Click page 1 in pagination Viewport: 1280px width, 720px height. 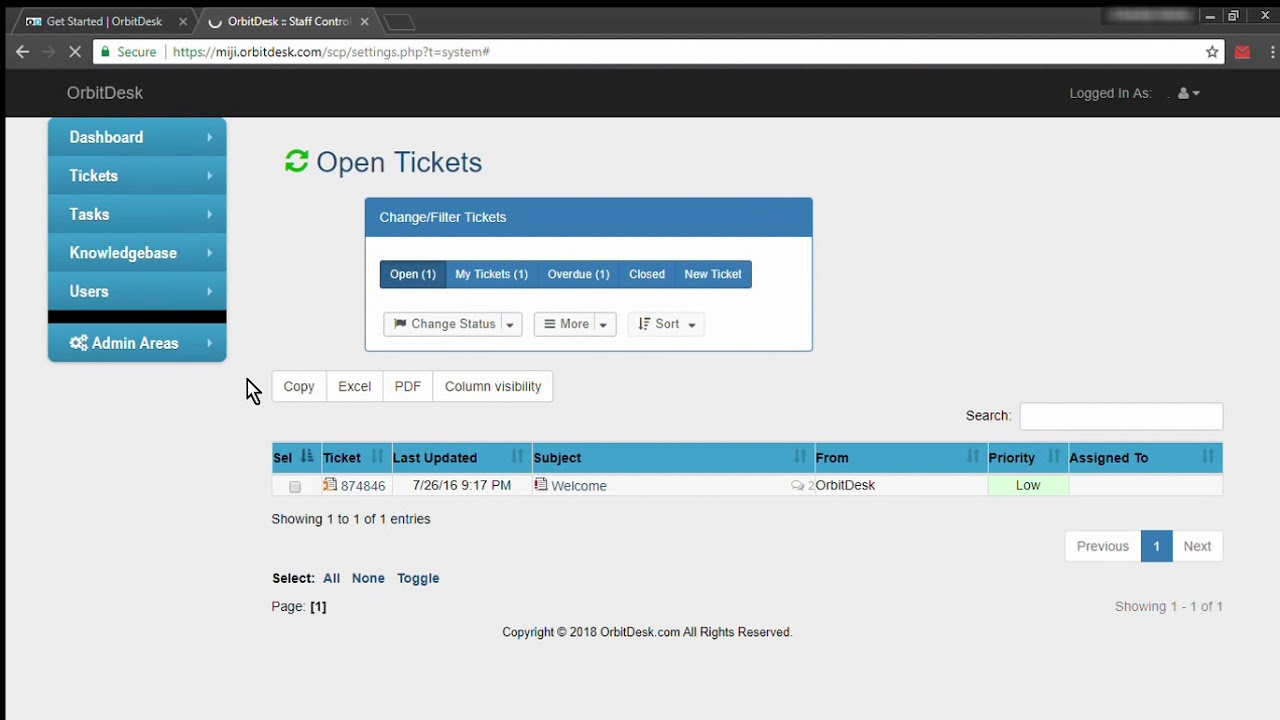click(1156, 546)
